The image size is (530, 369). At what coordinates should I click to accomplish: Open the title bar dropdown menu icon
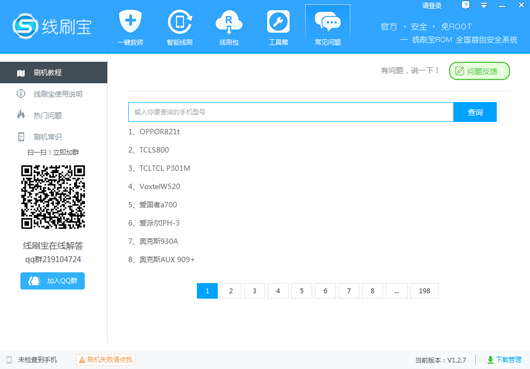[484, 5]
